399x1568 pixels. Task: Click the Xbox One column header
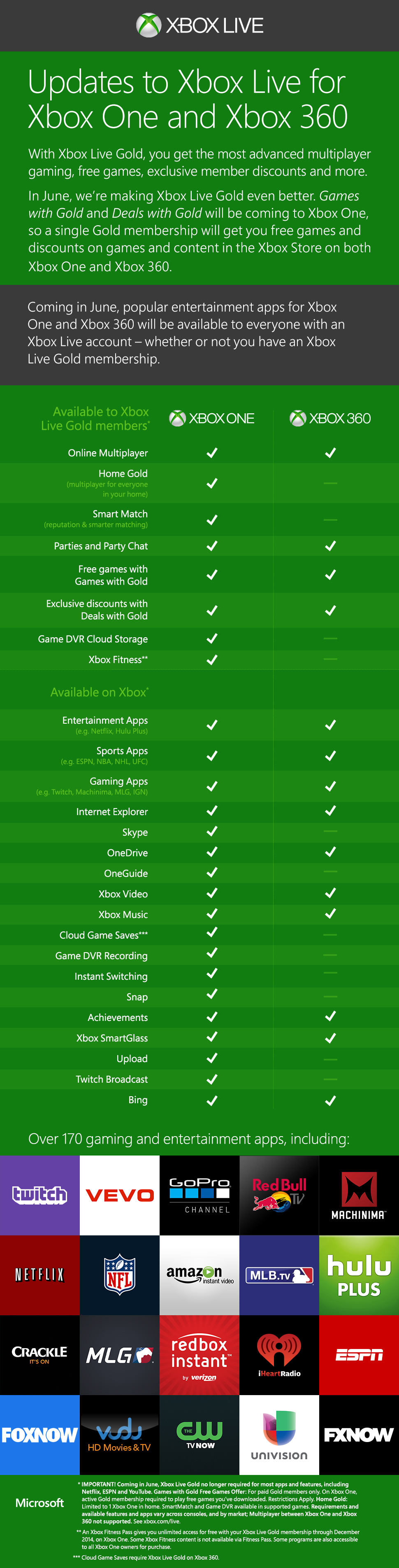pos(212,418)
